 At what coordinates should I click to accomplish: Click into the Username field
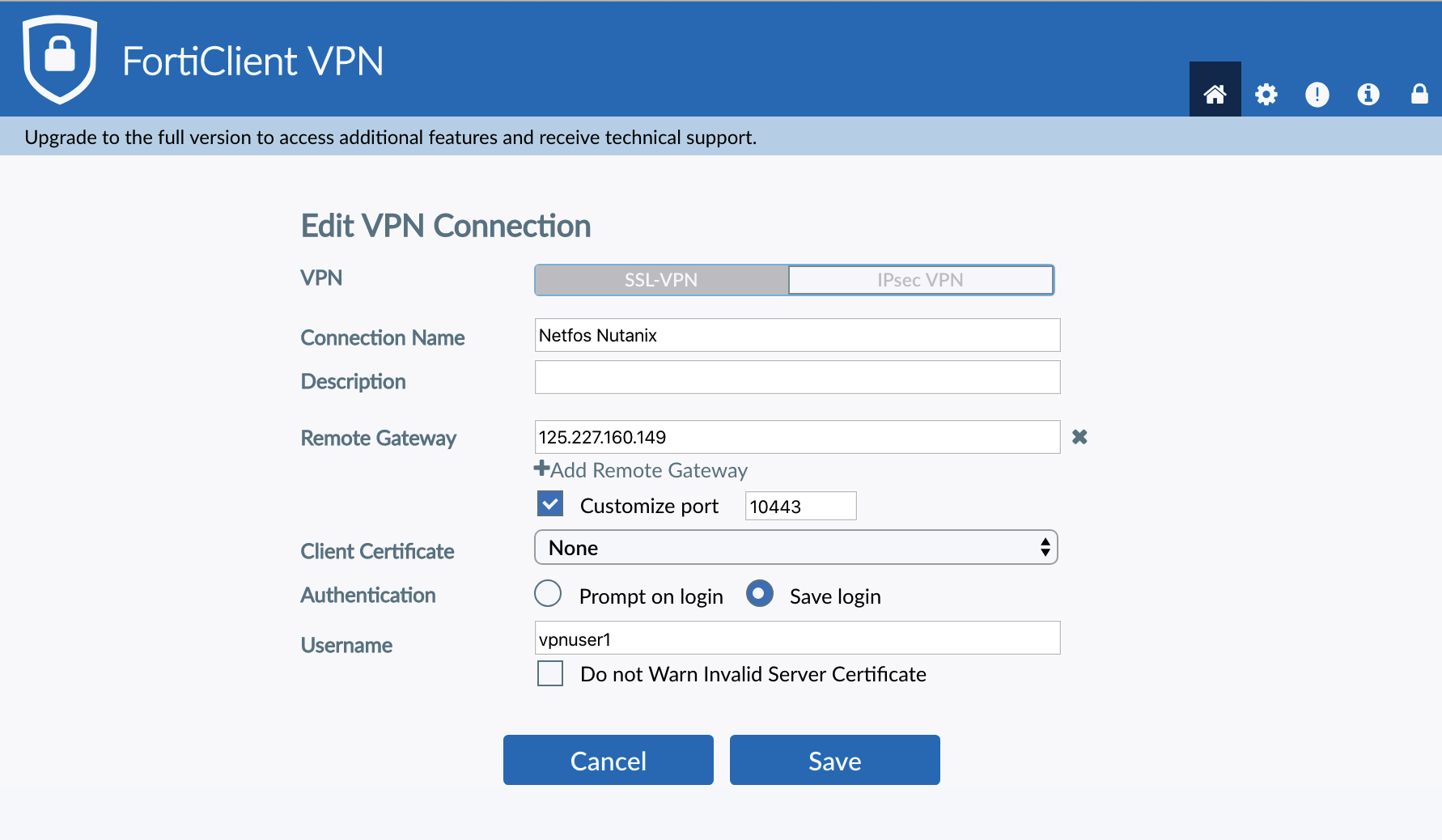(x=798, y=638)
